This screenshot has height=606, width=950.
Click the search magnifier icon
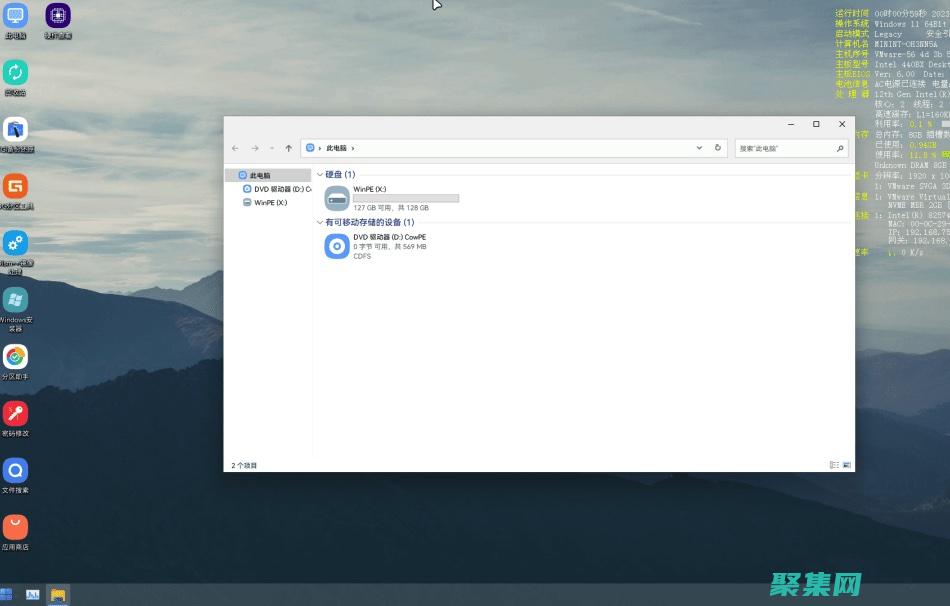(x=840, y=148)
